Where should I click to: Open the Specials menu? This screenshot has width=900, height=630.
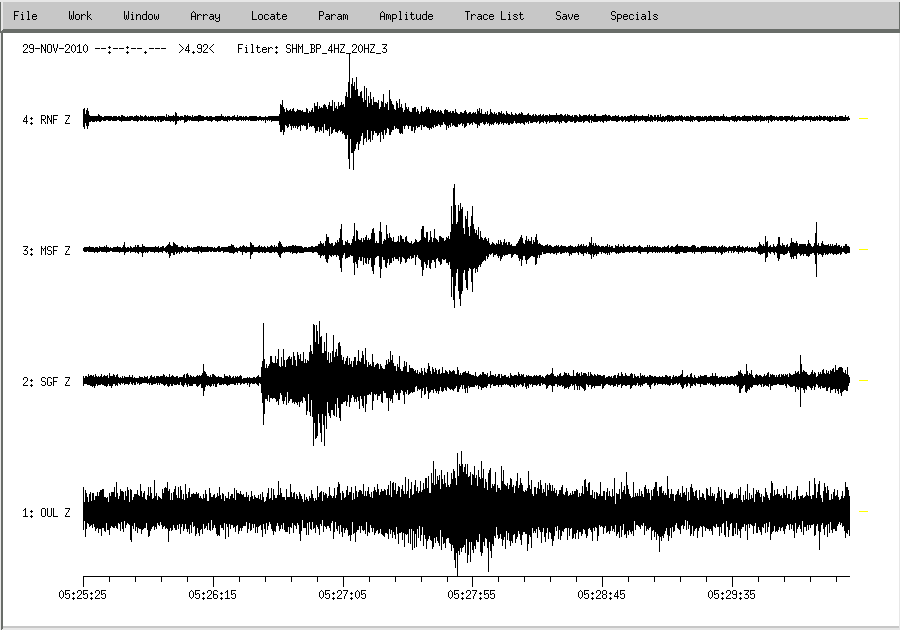click(634, 16)
